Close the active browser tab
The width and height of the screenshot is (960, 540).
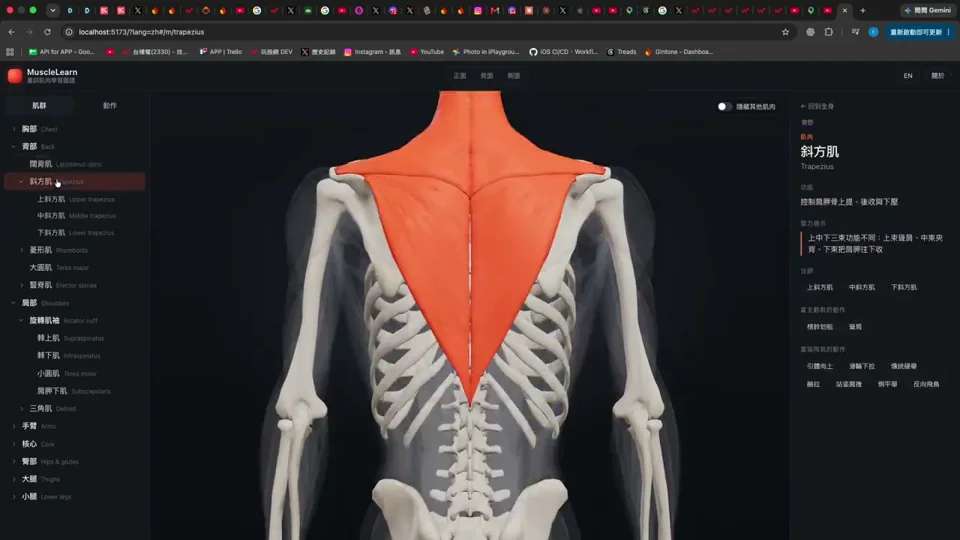(x=845, y=10)
